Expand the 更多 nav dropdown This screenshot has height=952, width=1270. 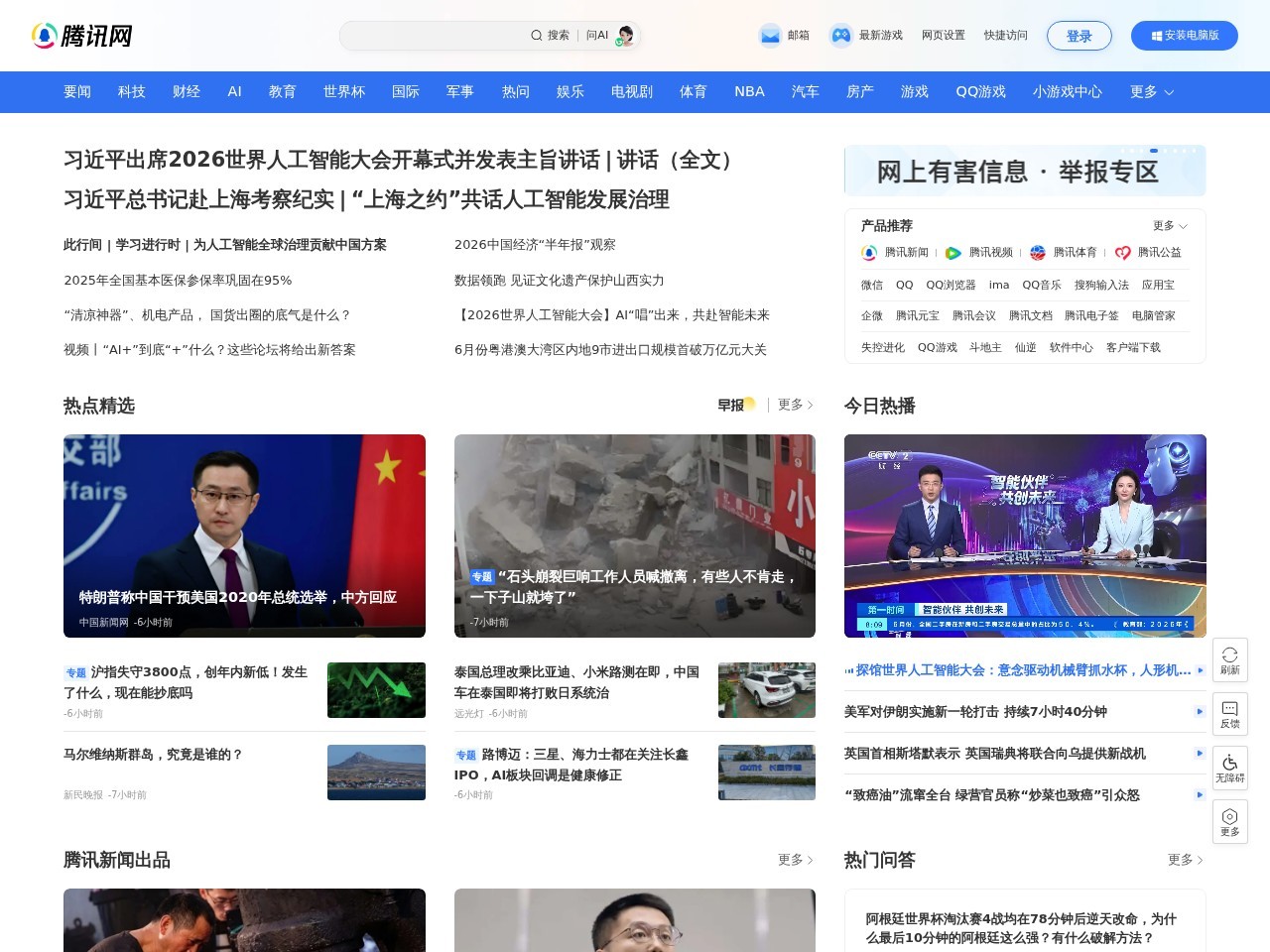[1152, 91]
